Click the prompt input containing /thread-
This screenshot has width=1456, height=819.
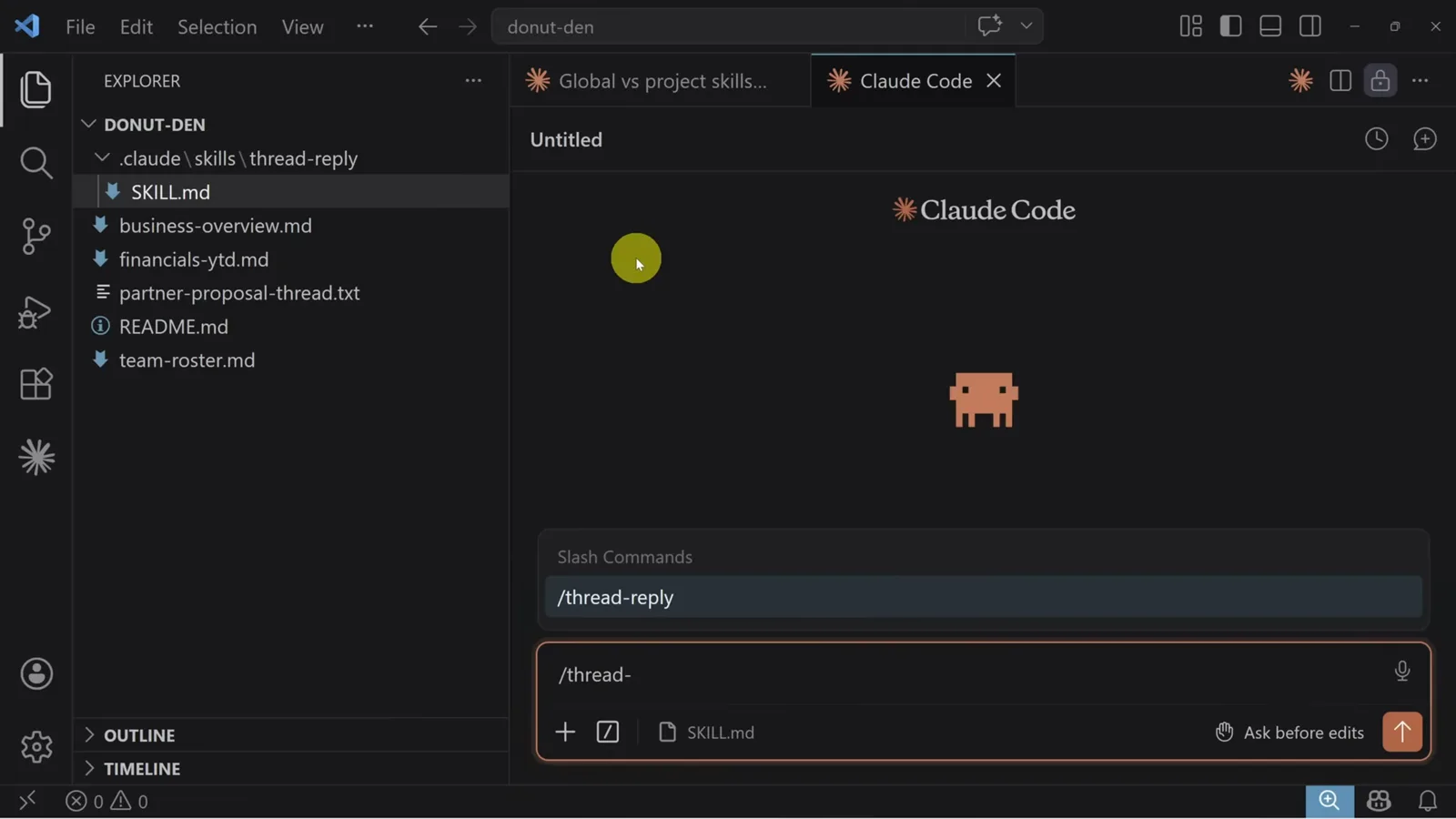965,674
